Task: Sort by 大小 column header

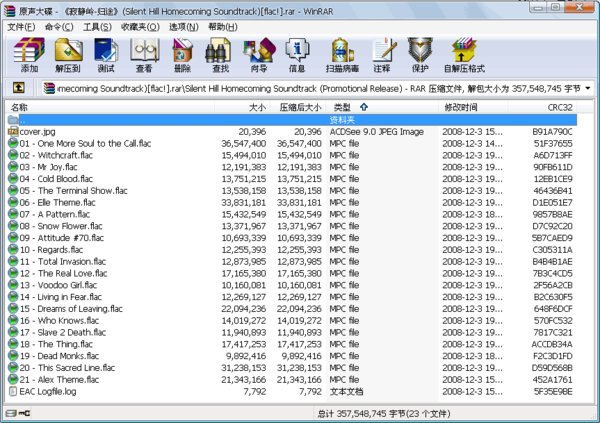Action: (x=243, y=107)
